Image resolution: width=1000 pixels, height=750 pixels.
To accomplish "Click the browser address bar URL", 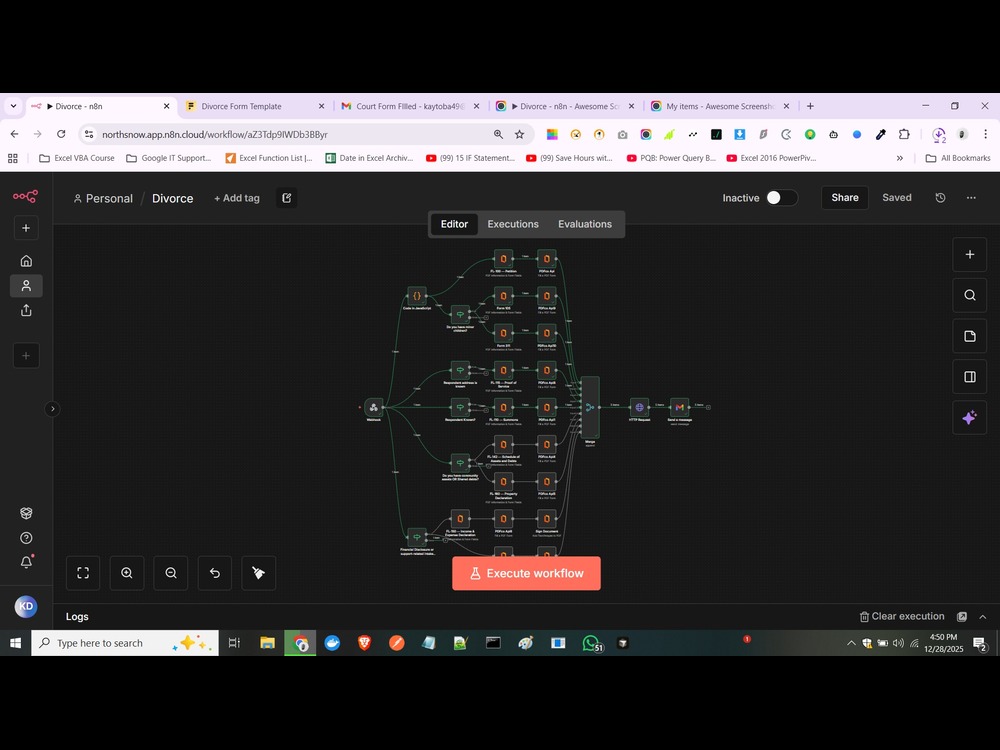I will [x=215, y=135].
